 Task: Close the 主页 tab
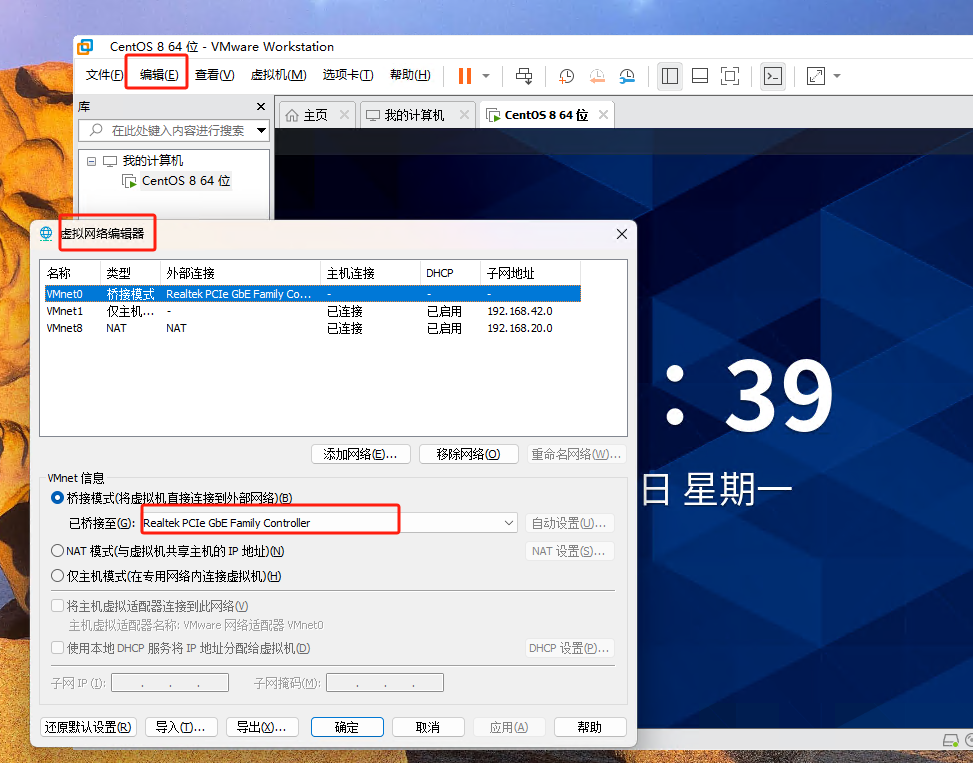coord(344,115)
